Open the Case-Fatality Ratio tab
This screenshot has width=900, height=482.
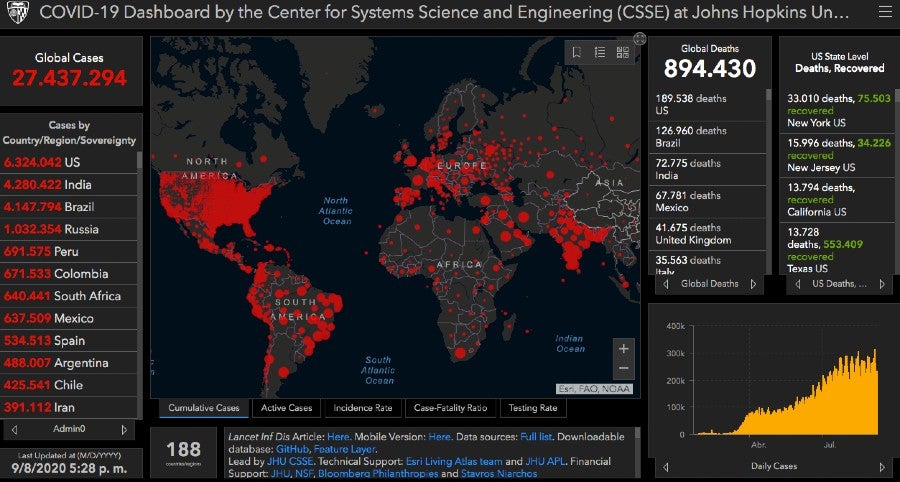[450, 408]
